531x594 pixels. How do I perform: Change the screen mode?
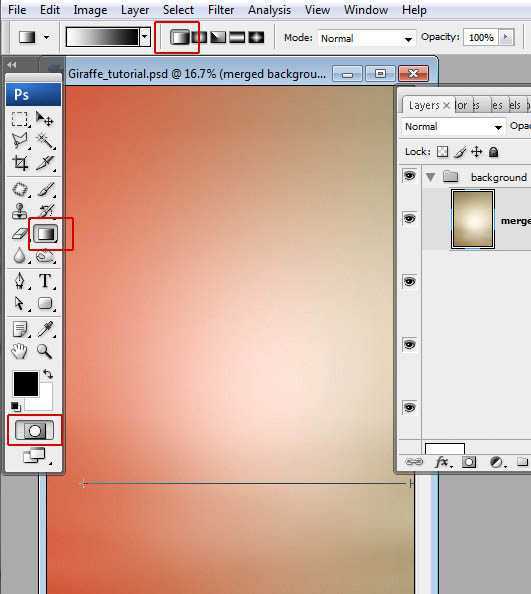coord(34,456)
